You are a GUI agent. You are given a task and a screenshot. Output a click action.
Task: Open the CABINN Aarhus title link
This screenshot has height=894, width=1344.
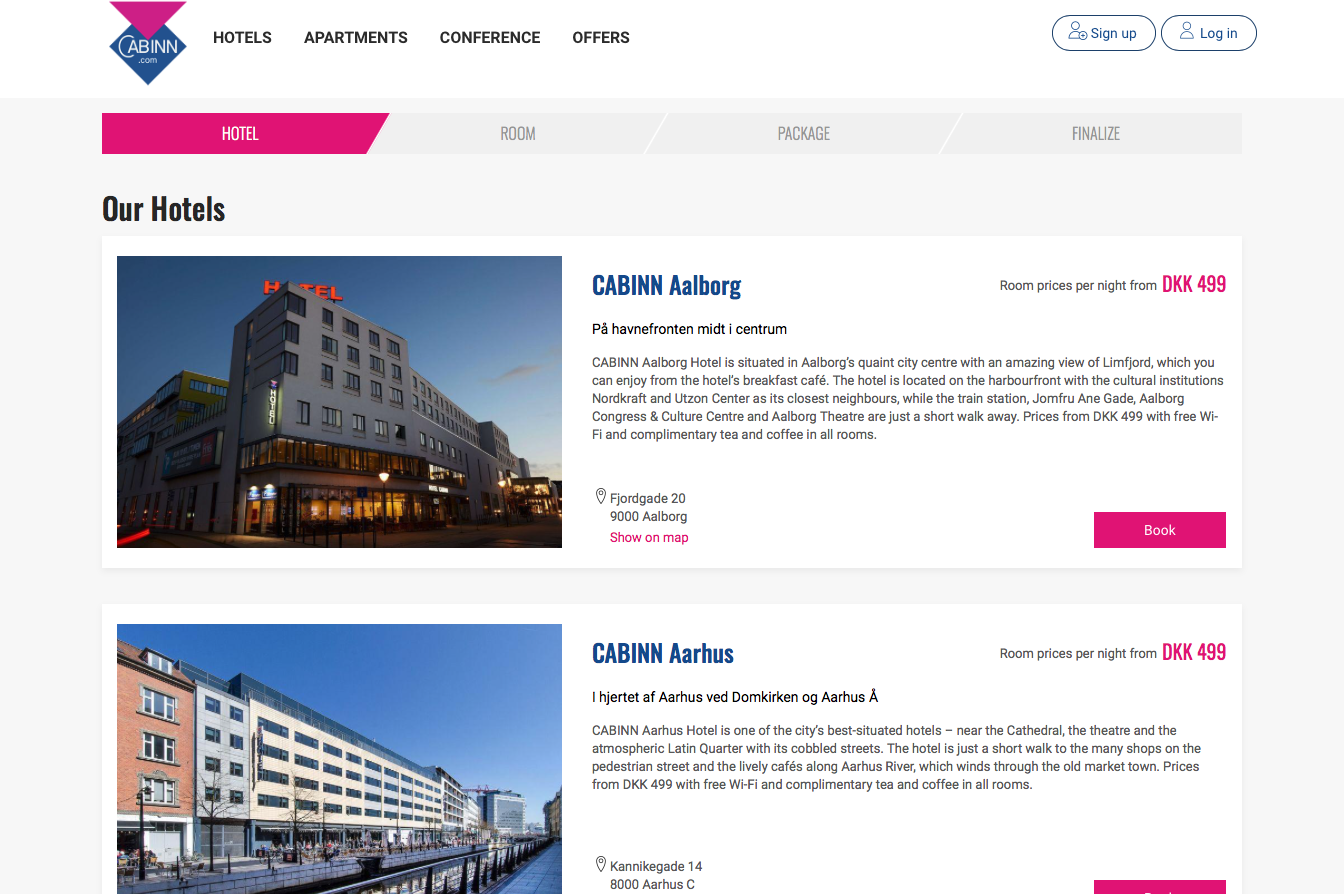[663, 653]
